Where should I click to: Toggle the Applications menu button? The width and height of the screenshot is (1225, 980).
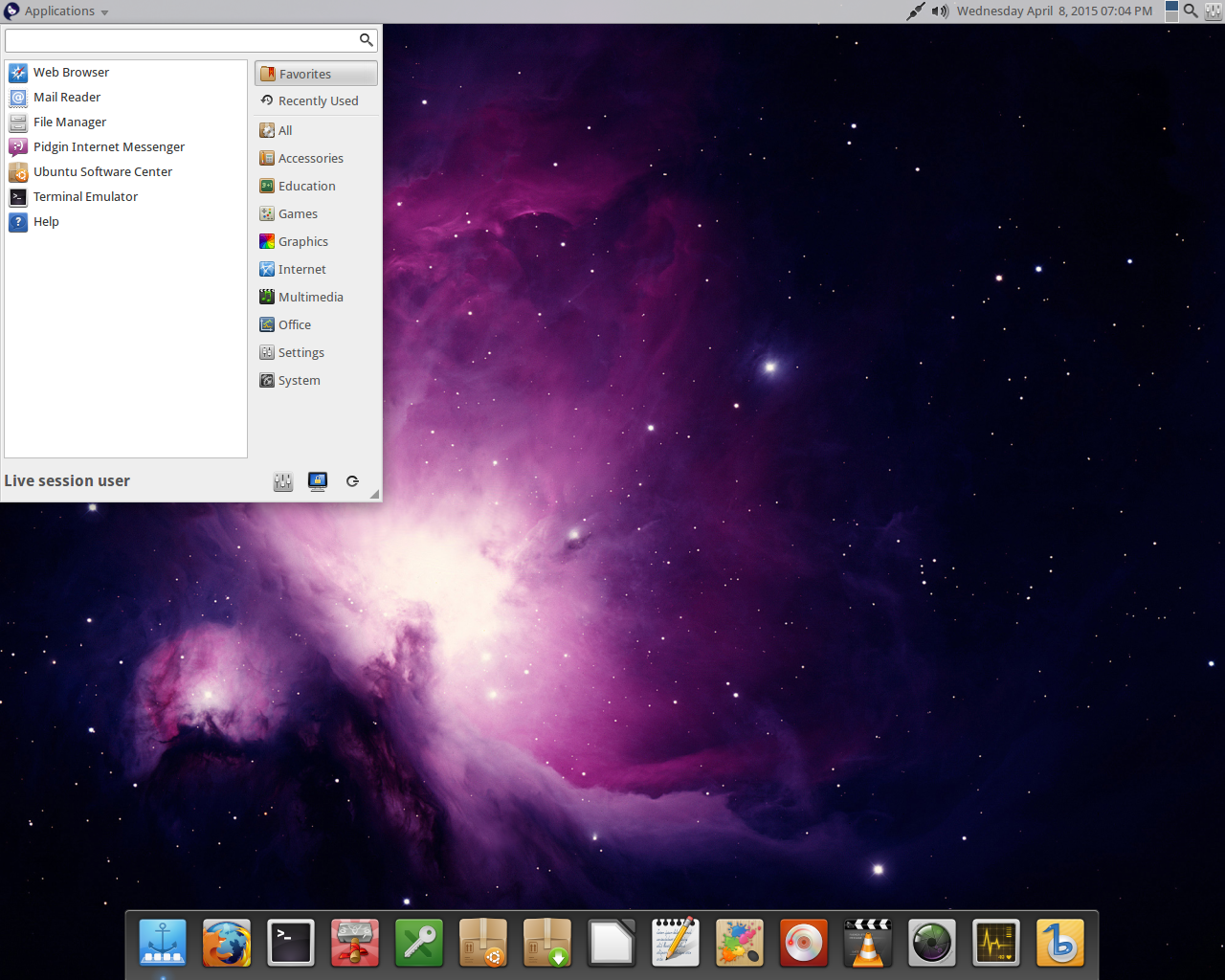click(x=57, y=11)
